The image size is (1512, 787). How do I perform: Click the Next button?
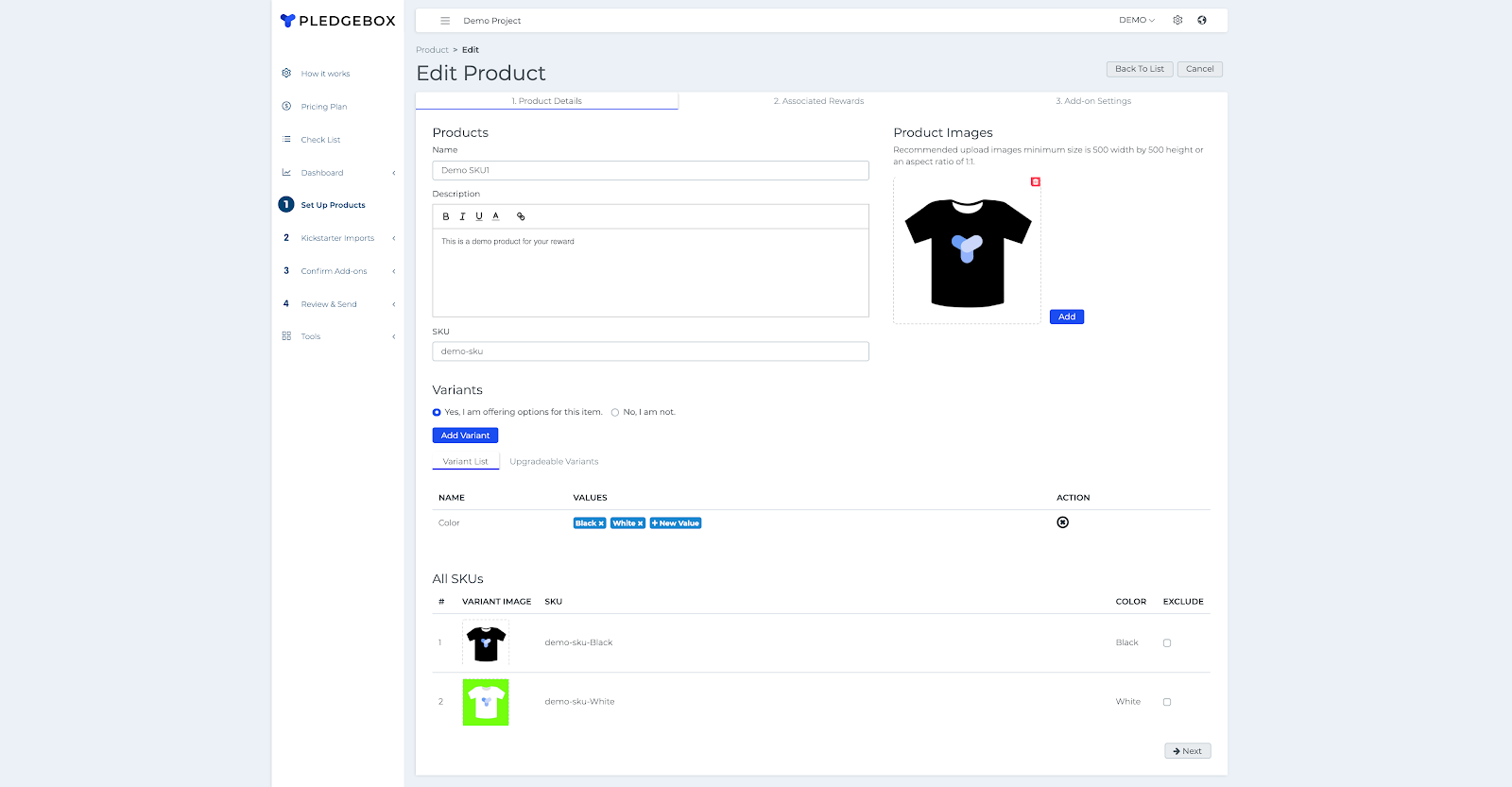point(1188,751)
